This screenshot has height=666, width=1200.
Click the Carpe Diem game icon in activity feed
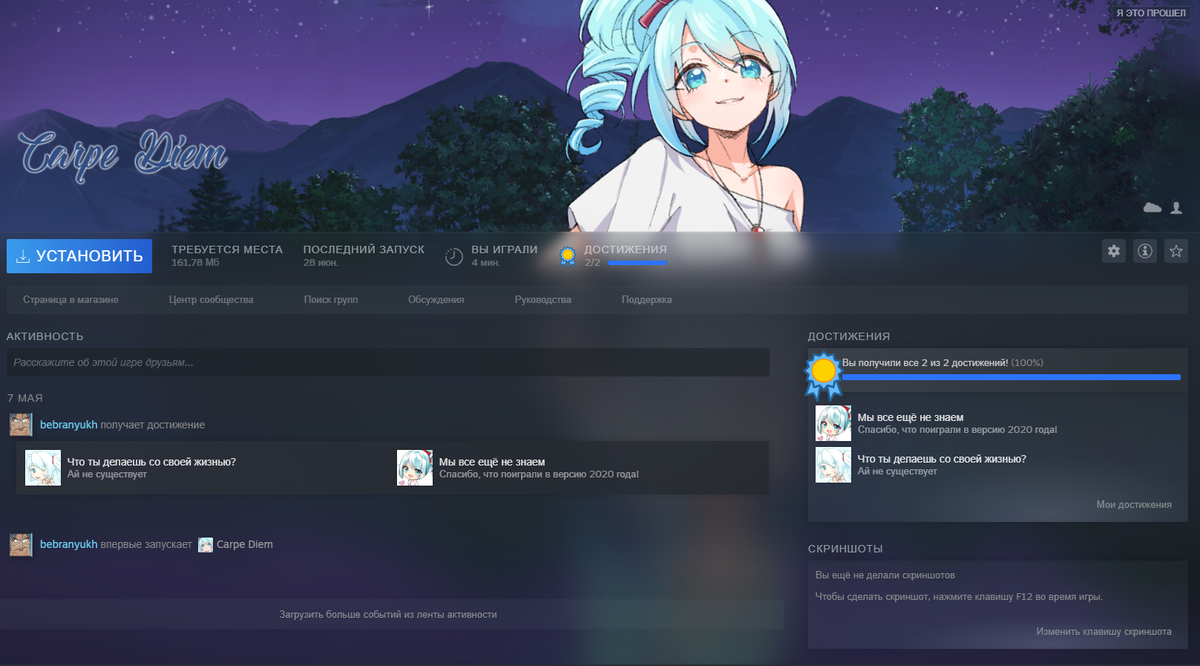pyautogui.click(x=206, y=544)
